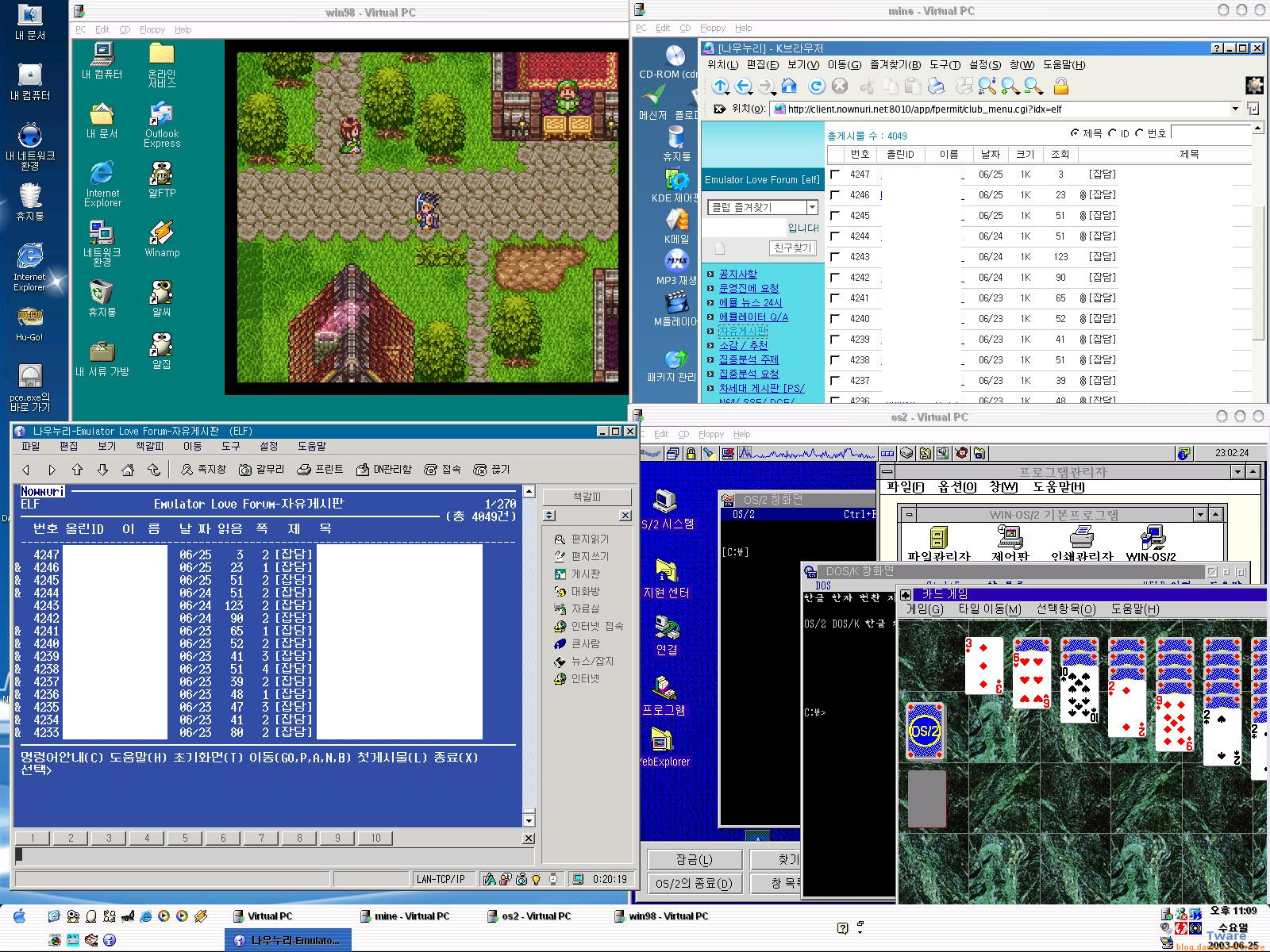The image size is (1270, 952).
Task: Click the 쪽지창 toolbar button in 나우누리
Action: 203,470
